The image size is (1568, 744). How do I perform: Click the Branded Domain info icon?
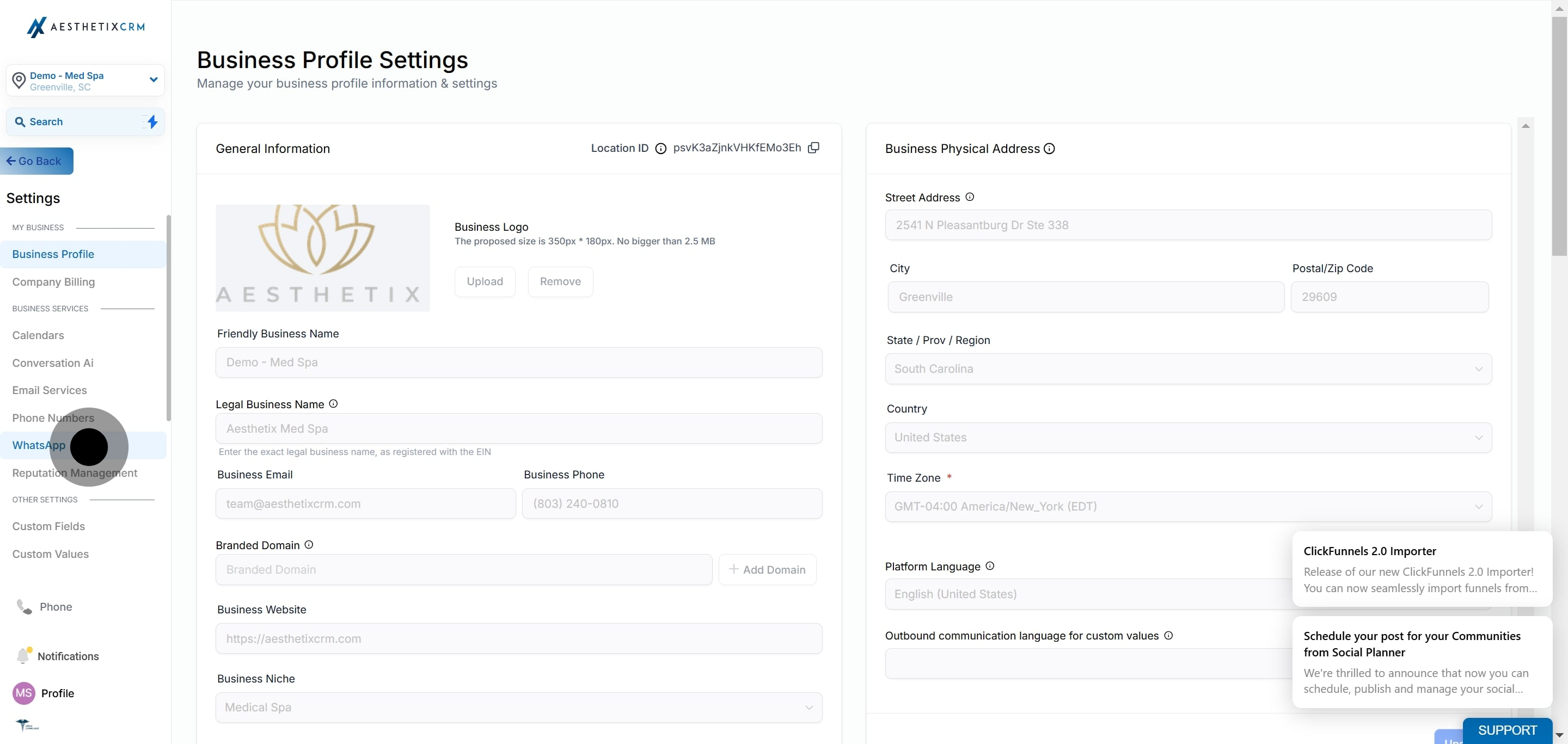pos(309,545)
